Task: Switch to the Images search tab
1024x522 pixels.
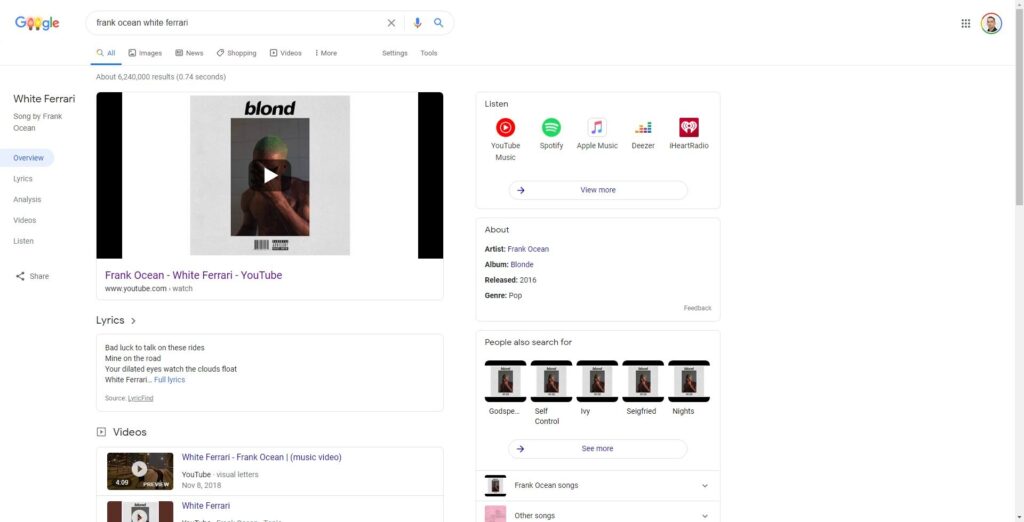Action: (x=145, y=53)
